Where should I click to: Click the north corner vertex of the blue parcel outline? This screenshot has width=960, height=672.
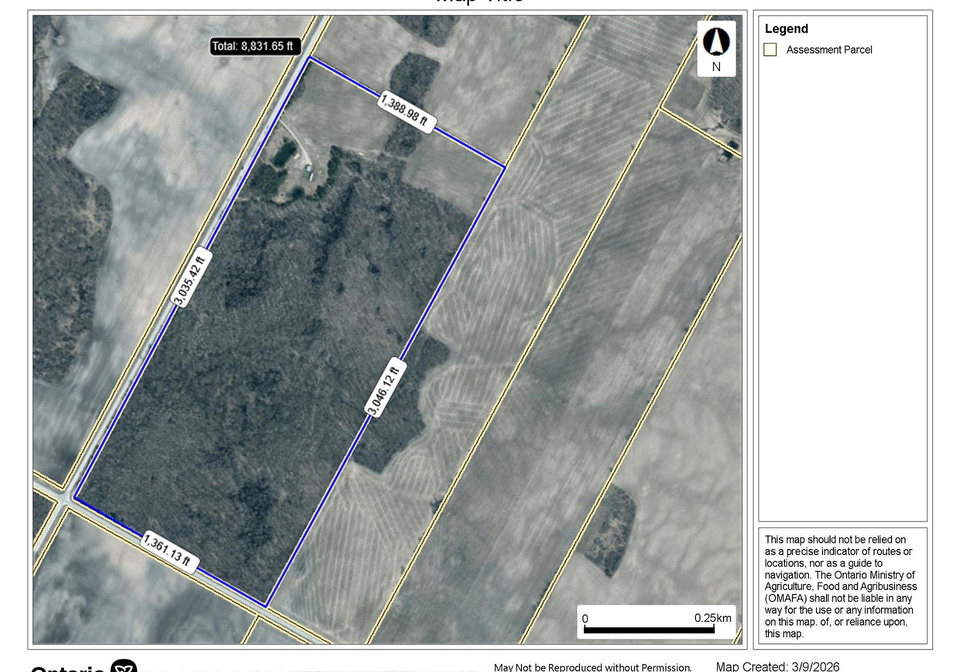tap(310, 58)
